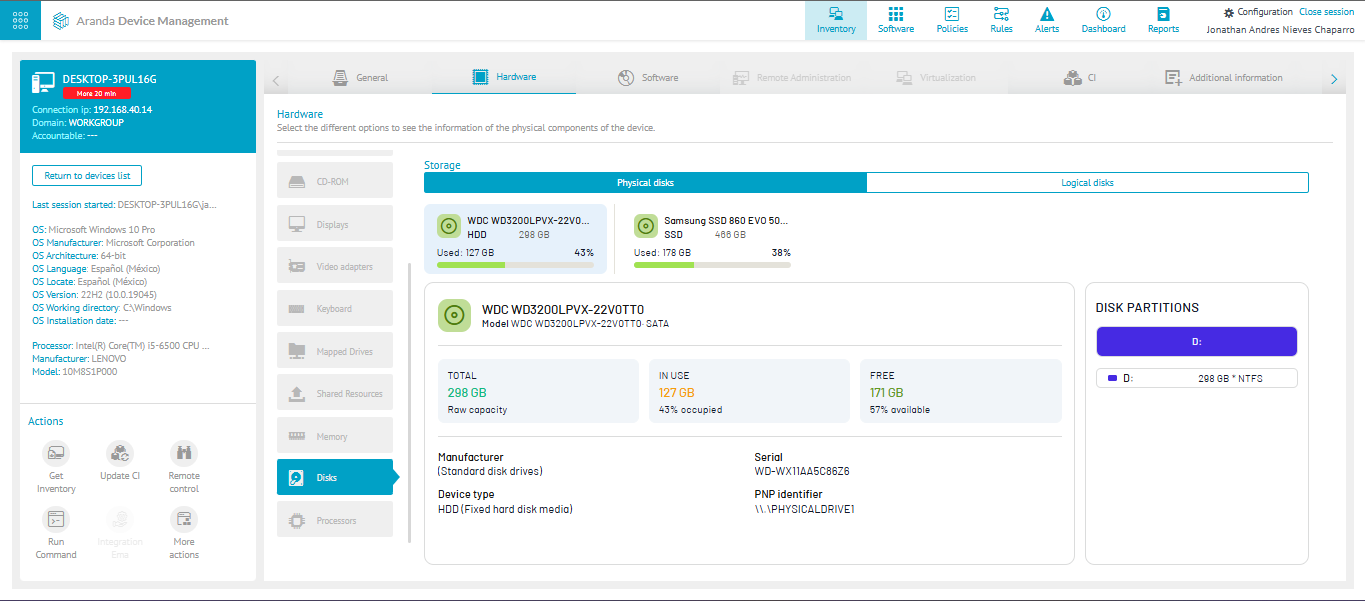This screenshot has height=601, width=1365.
Task: Click the large disk icon beside WDC WD3200LPVX-22V0TT0
Action: pos(455,315)
